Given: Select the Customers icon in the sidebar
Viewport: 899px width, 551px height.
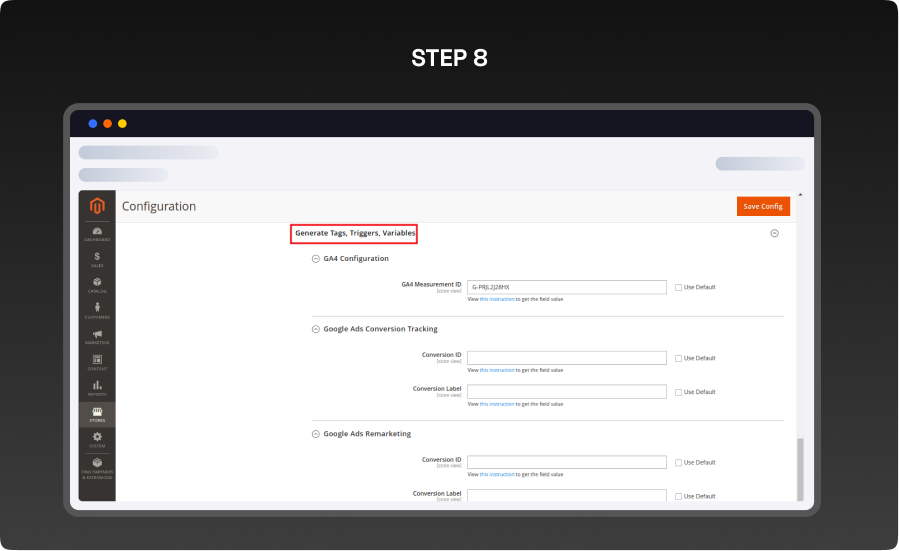Looking at the screenshot, I should (x=97, y=311).
